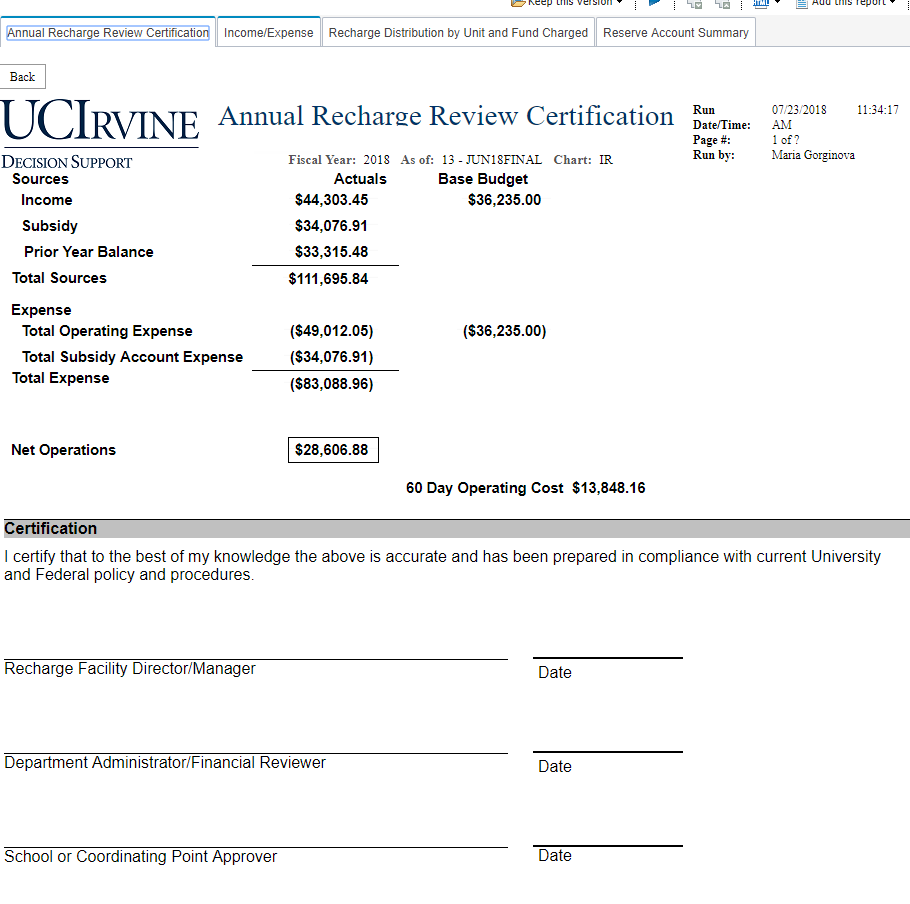Click the Actuals column header
910x904 pixels.
pos(360,179)
